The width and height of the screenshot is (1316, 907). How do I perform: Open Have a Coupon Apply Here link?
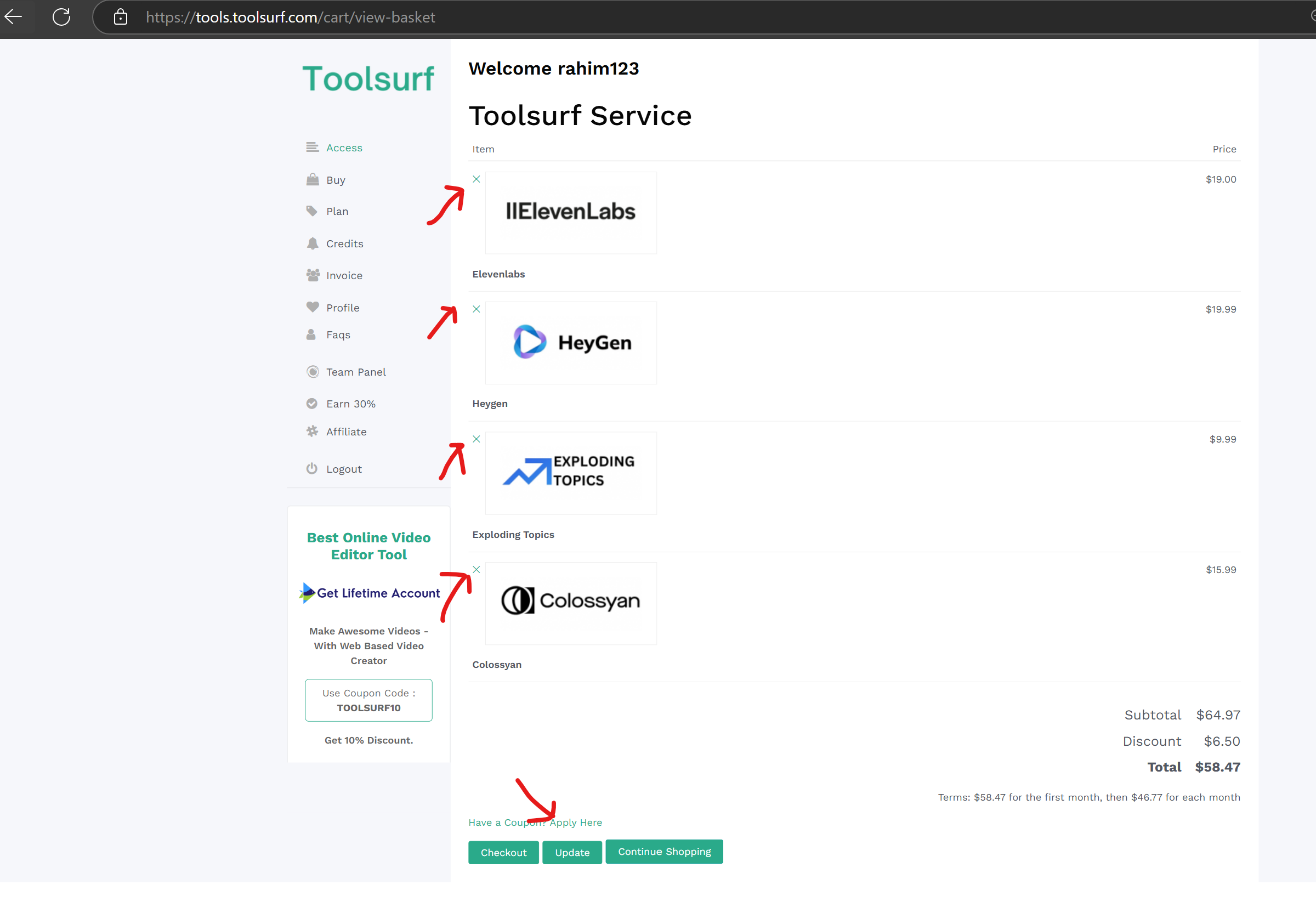[535, 823]
